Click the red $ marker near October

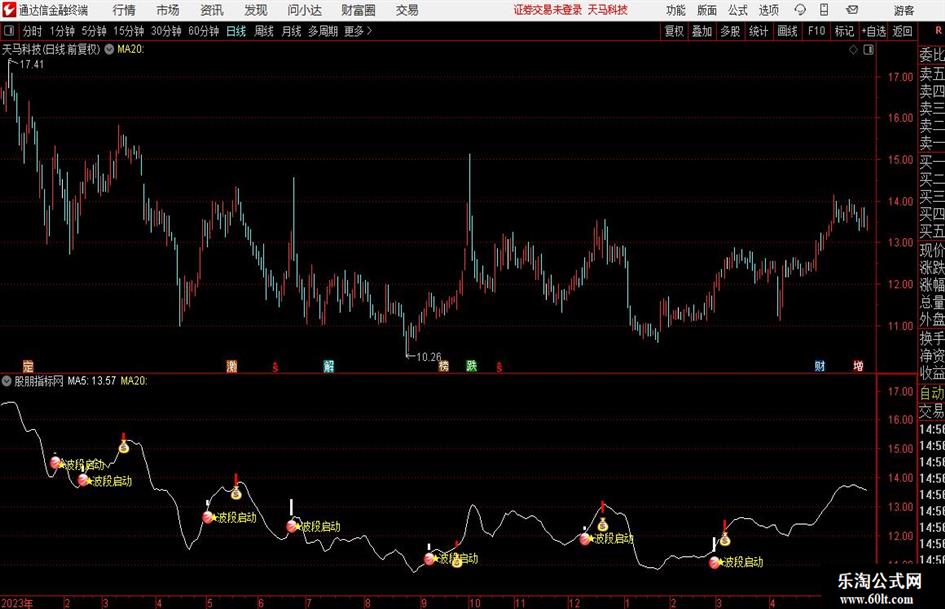499,367
